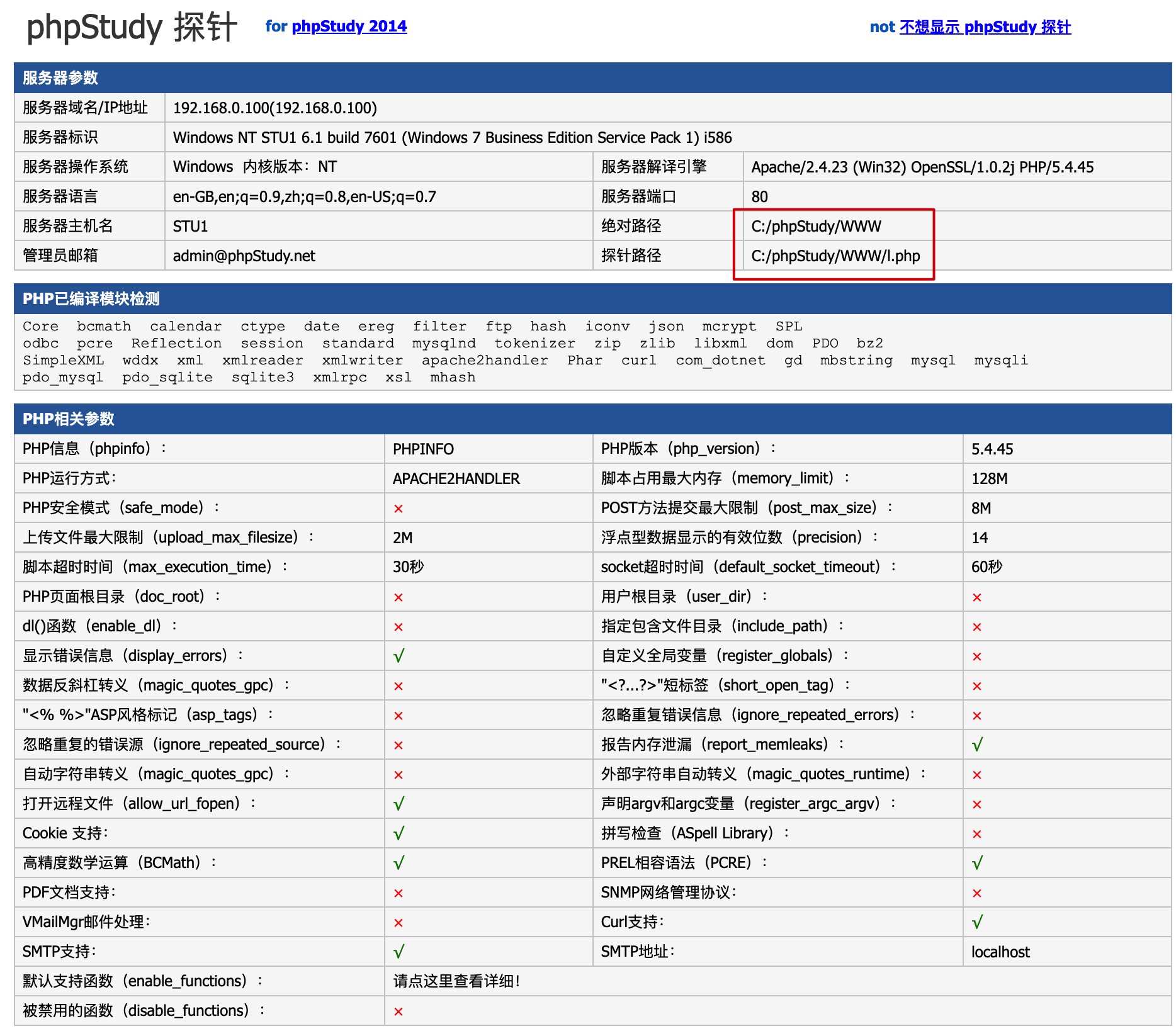Click the pdo_mysql module name
1176x1031 pixels.
pyautogui.click(x=63, y=377)
